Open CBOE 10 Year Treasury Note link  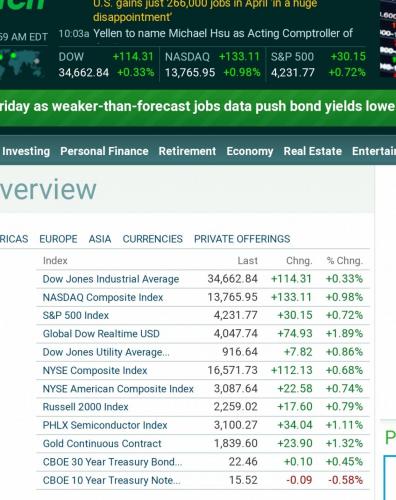click(111, 480)
